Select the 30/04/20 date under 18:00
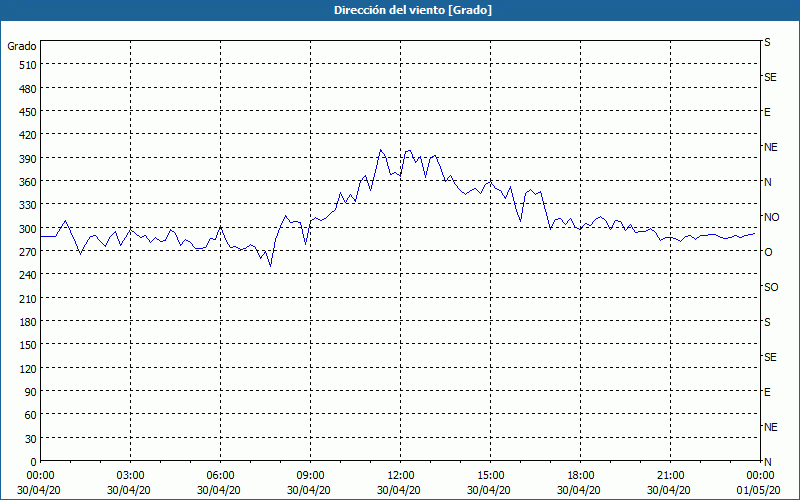This screenshot has height=500, width=800. [579, 490]
